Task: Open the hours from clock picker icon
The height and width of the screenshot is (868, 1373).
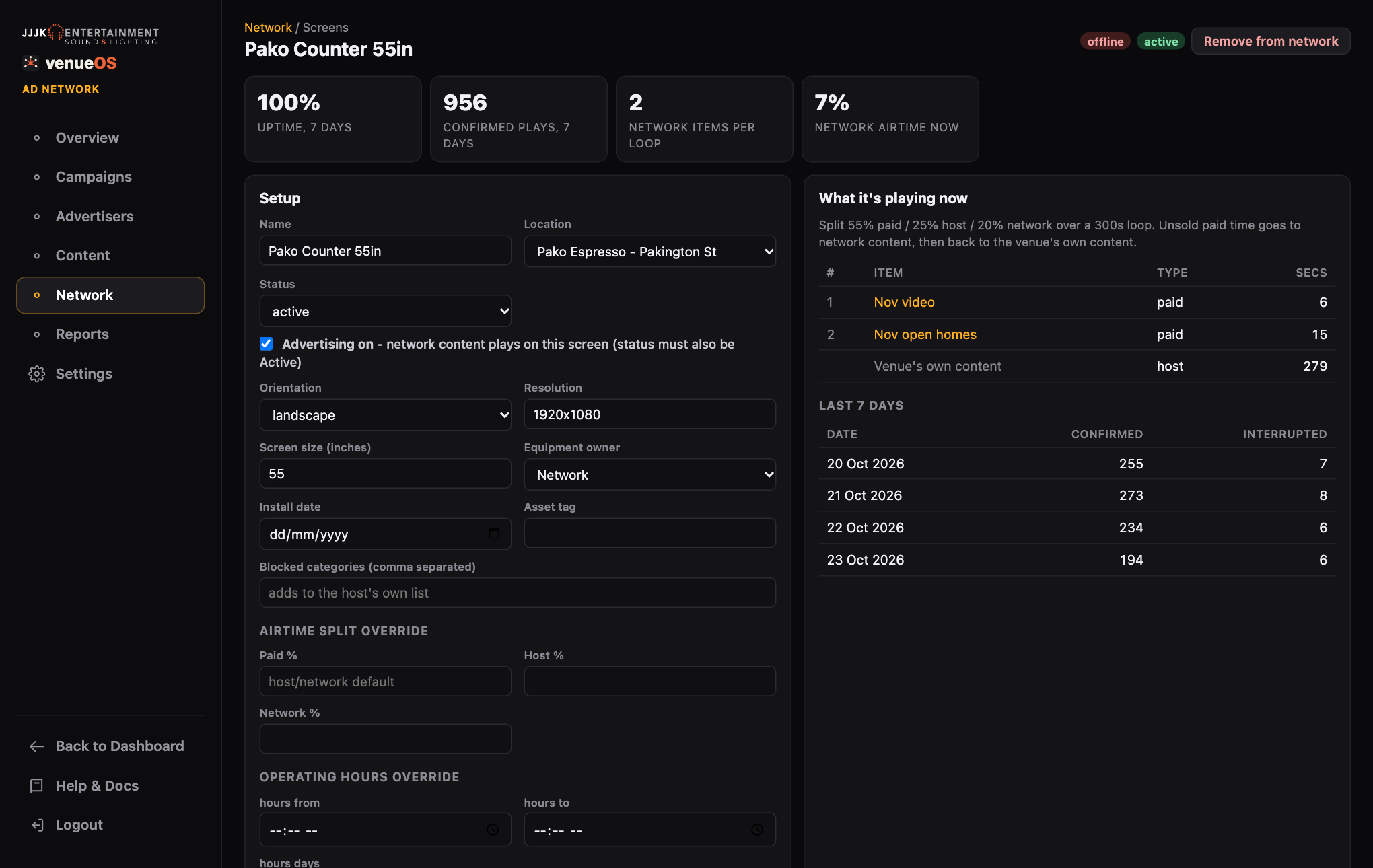Action: (493, 830)
